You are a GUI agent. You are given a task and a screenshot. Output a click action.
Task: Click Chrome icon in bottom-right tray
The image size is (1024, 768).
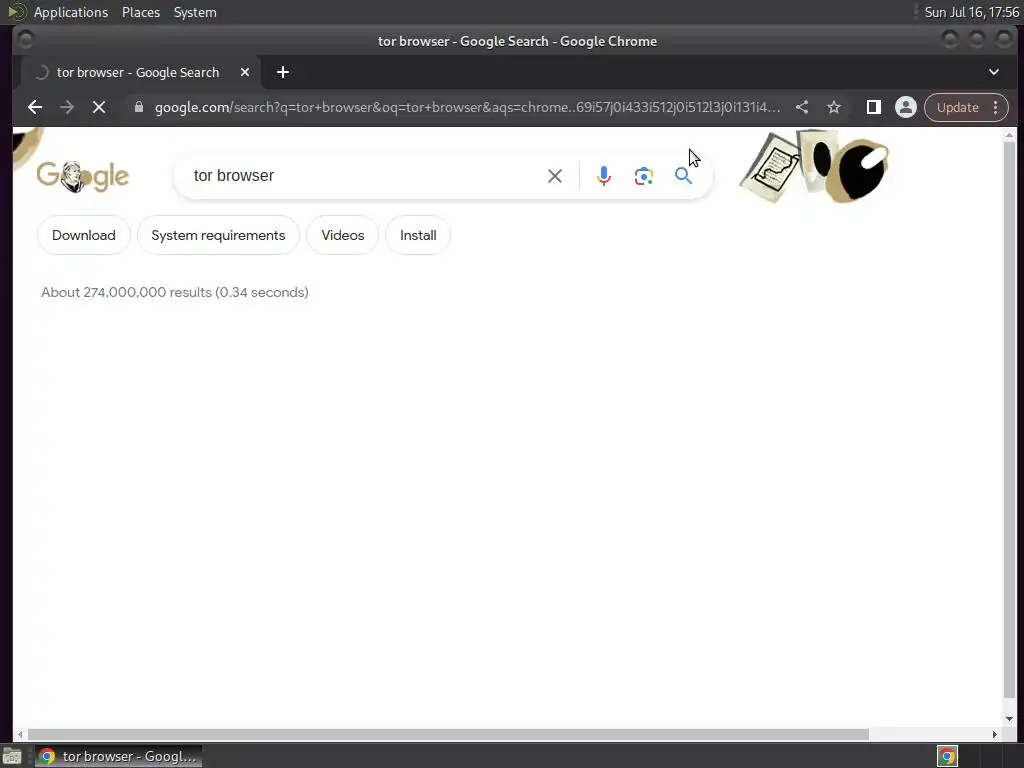point(947,756)
